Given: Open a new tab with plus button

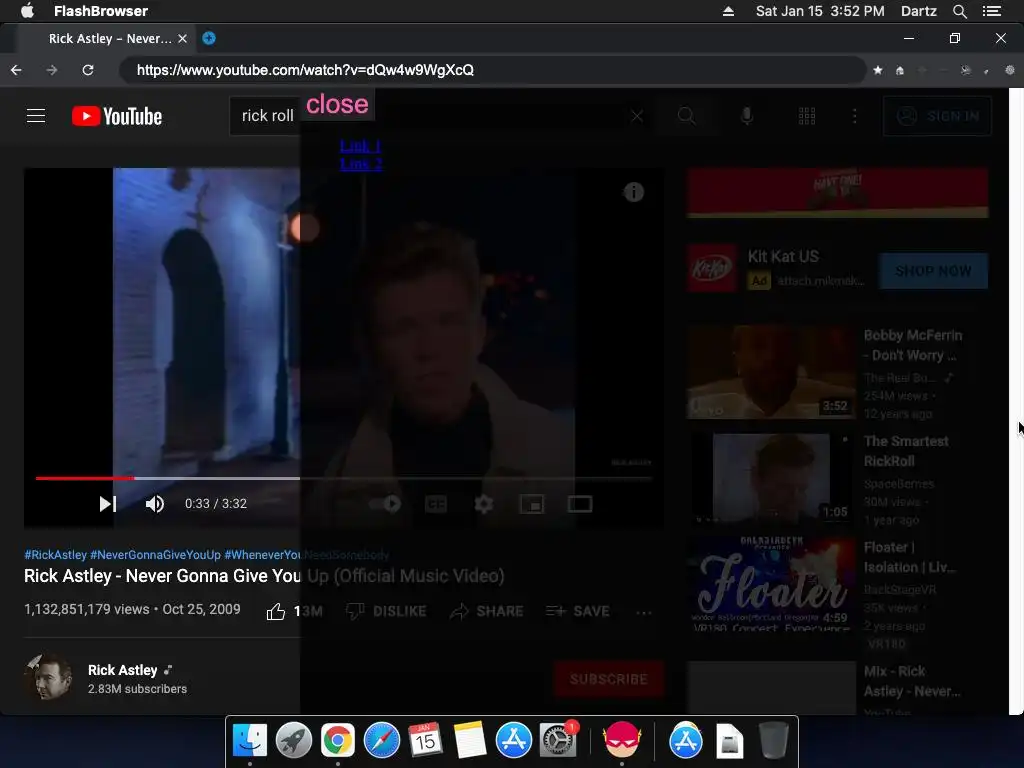Looking at the screenshot, I should pos(209,38).
